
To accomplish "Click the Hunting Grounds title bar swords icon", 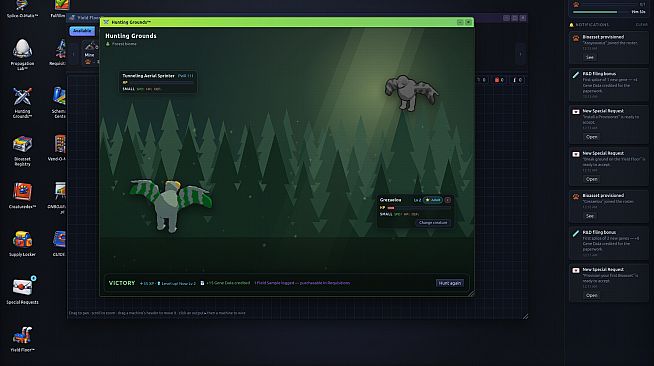I will [106, 22].
